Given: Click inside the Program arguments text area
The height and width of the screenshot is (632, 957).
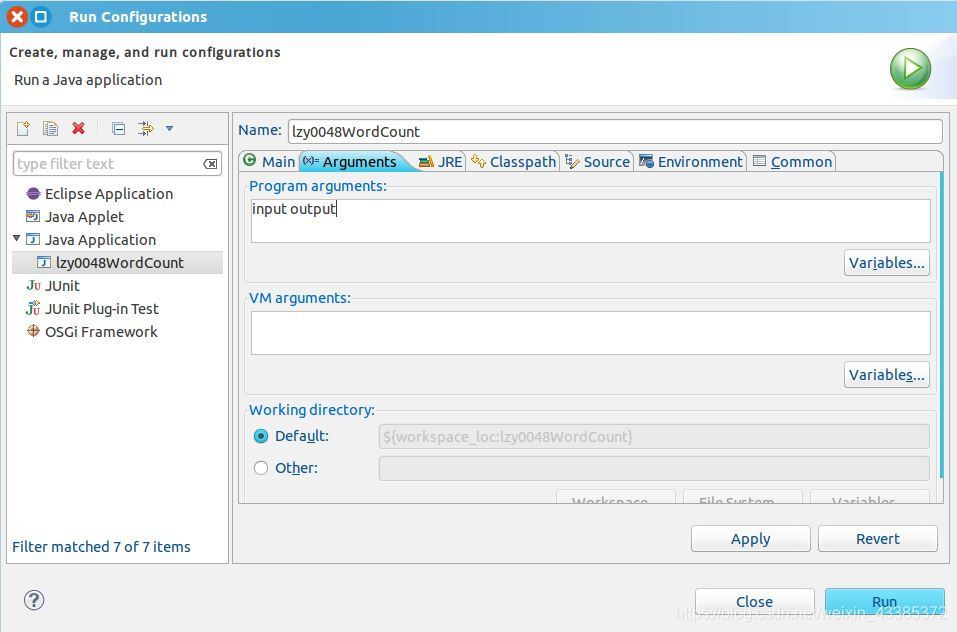Looking at the screenshot, I should click(591, 221).
